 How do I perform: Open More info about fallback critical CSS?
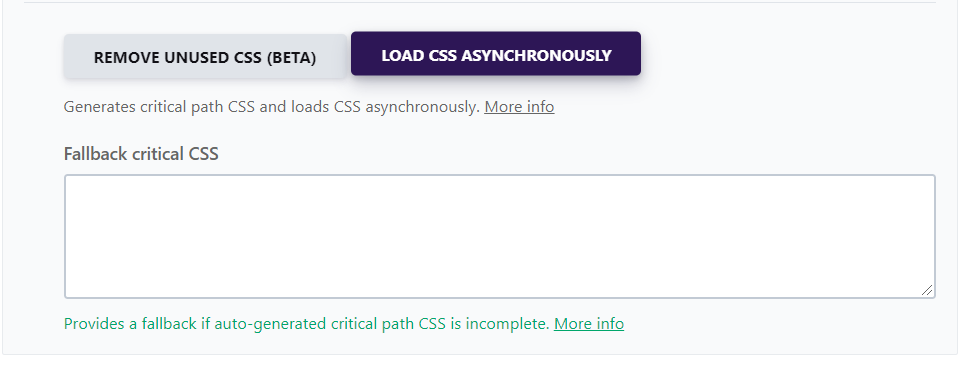(588, 324)
